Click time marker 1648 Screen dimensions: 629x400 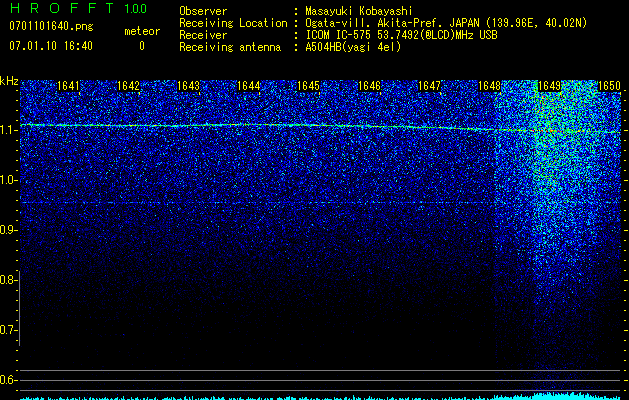tap(489, 86)
